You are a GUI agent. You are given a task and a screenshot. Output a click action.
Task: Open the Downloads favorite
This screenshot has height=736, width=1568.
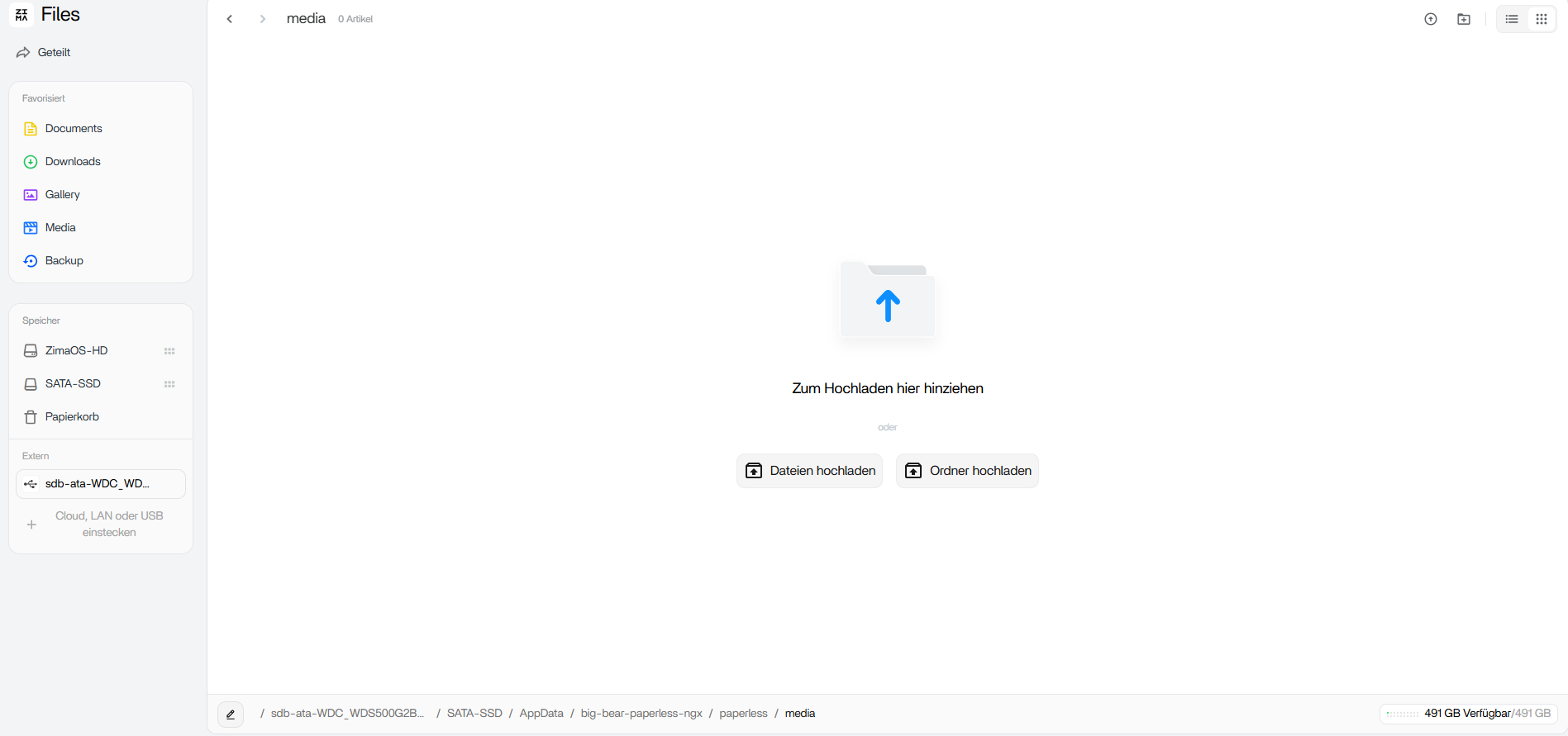point(73,162)
